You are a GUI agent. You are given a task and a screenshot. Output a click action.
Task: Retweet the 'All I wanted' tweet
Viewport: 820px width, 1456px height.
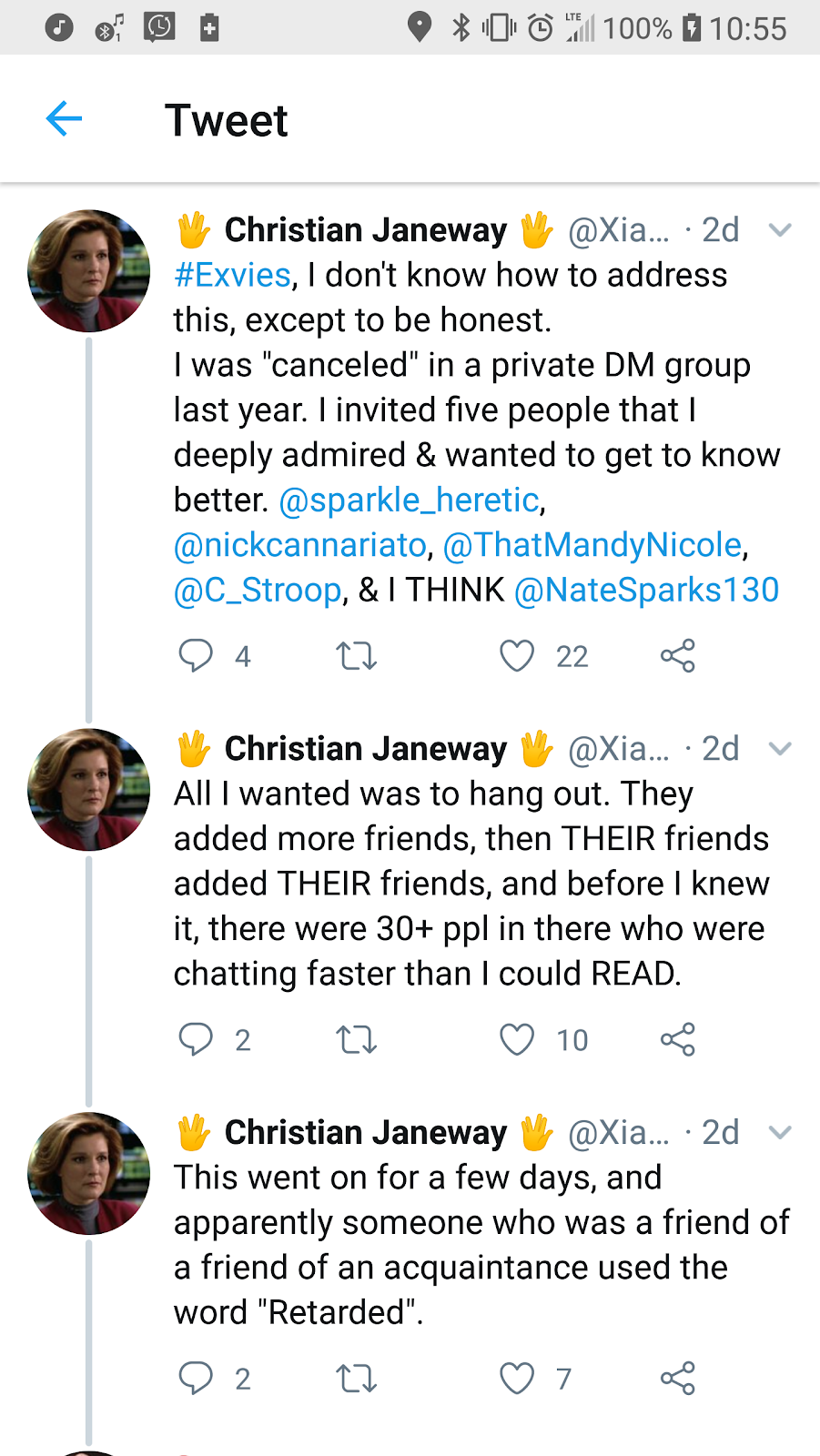point(356,1039)
